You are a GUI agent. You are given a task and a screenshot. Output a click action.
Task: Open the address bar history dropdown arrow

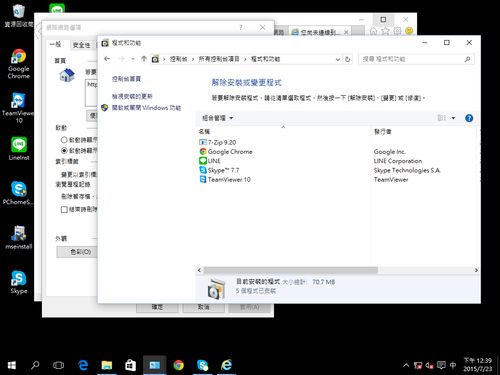click(338, 59)
